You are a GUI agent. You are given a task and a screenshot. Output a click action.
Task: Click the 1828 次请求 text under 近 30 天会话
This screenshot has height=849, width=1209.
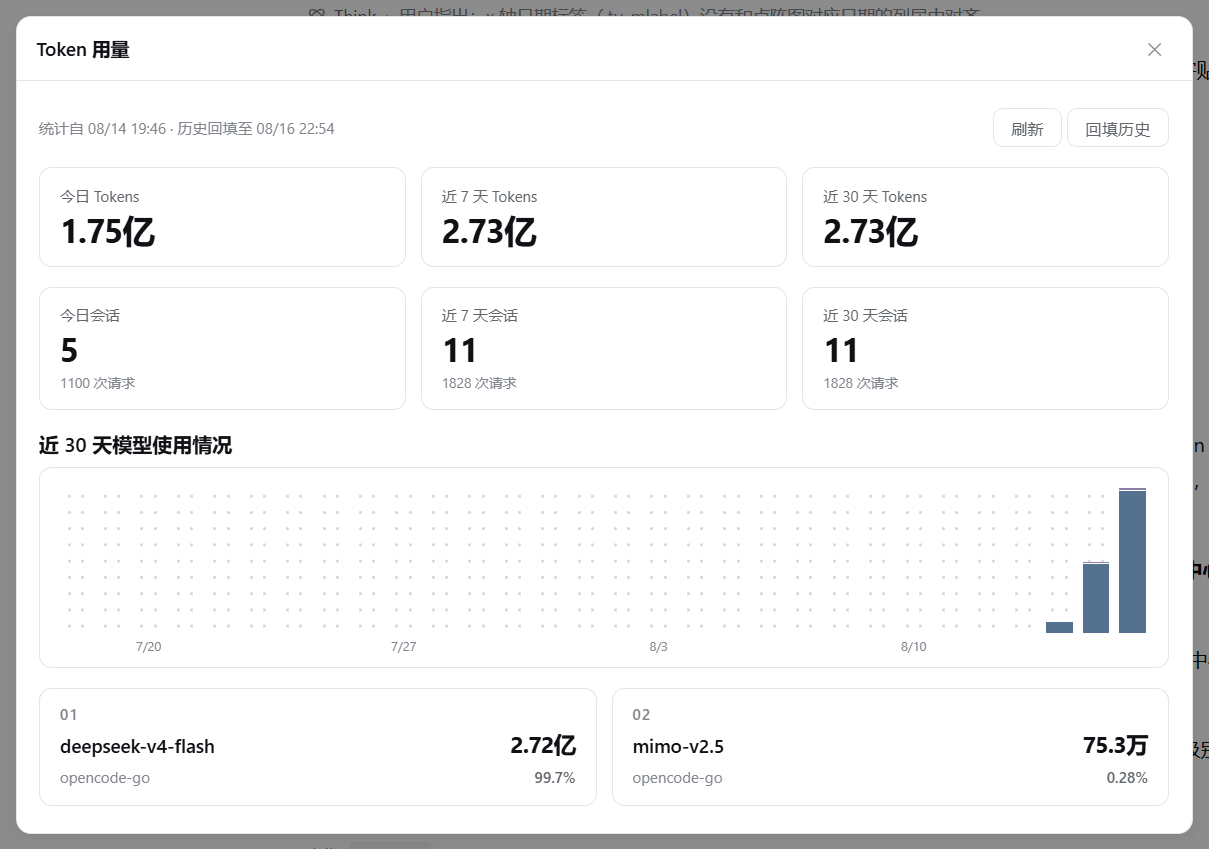tap(861, 383)
